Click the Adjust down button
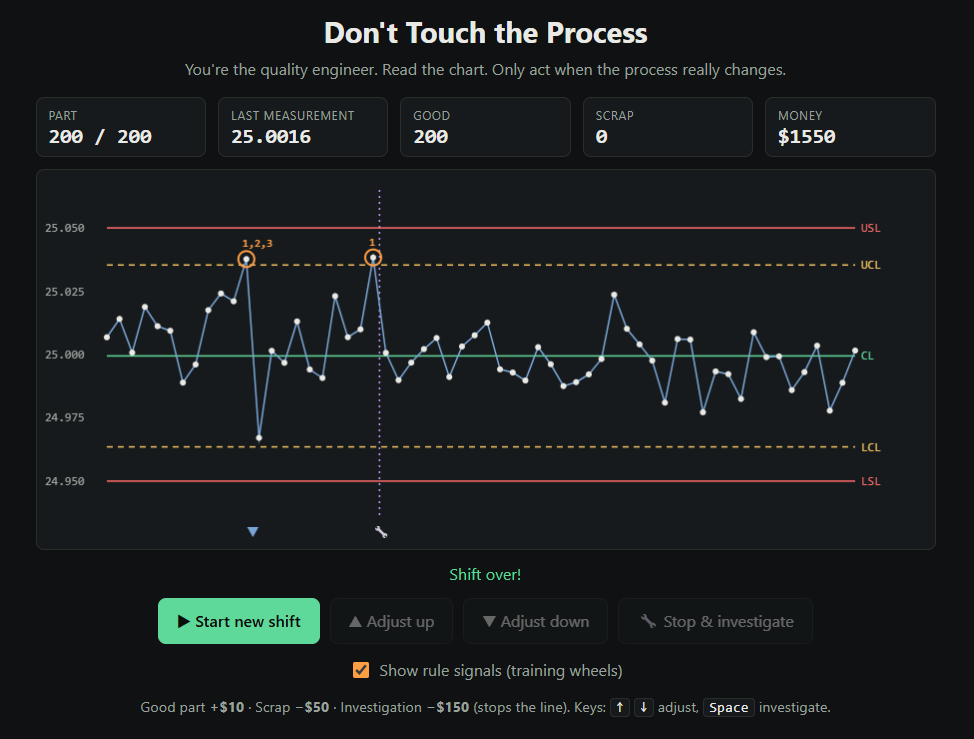 coord(535,621)
